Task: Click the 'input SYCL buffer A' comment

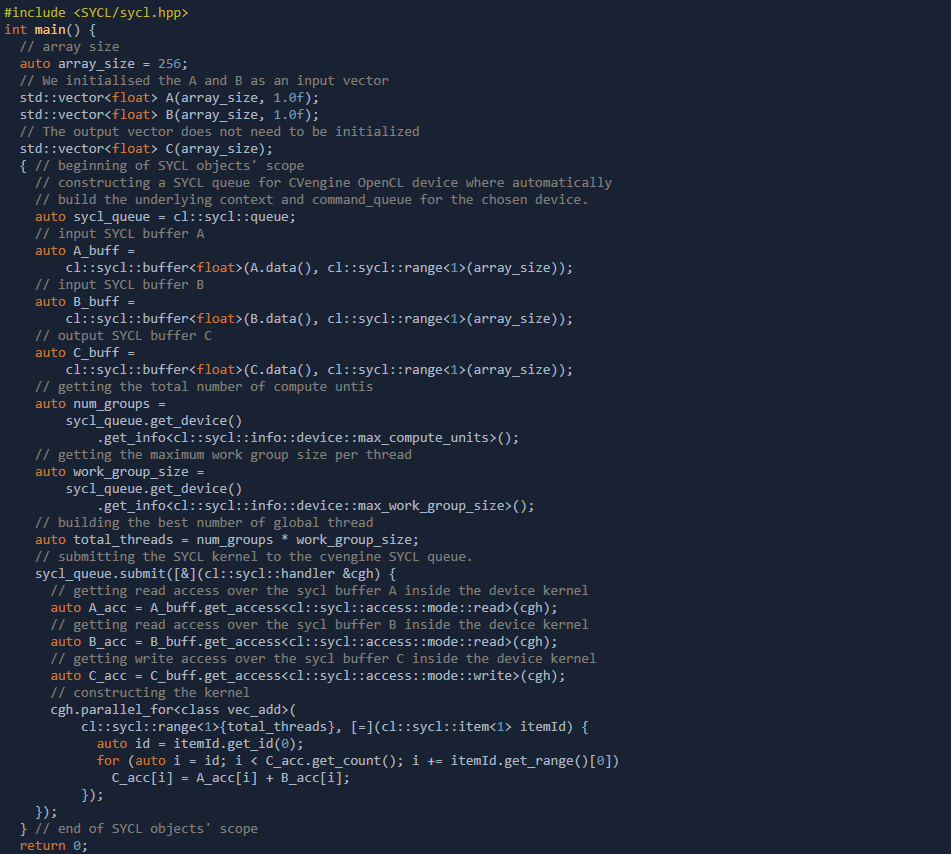Action: pyautogui.click(x=119, y=233)
